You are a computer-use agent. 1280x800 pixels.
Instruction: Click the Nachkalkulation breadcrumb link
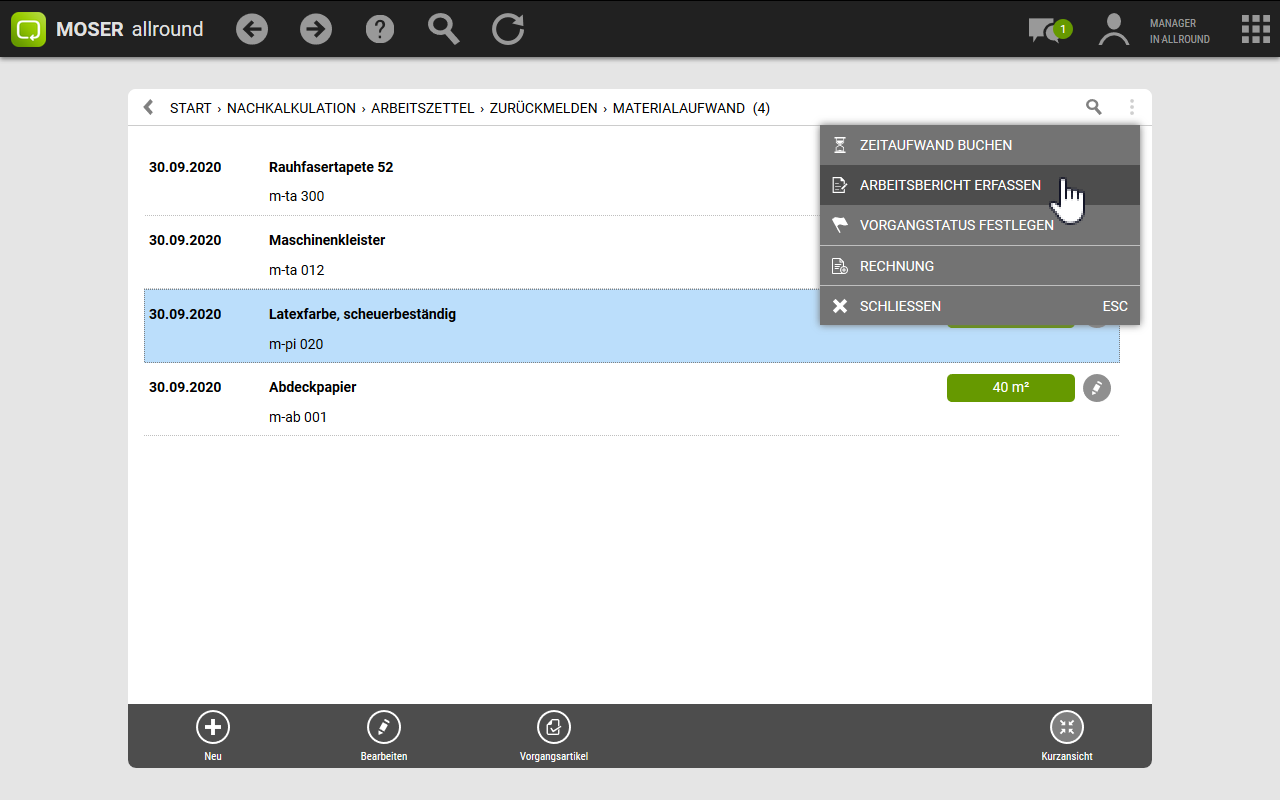click(291, 108)
